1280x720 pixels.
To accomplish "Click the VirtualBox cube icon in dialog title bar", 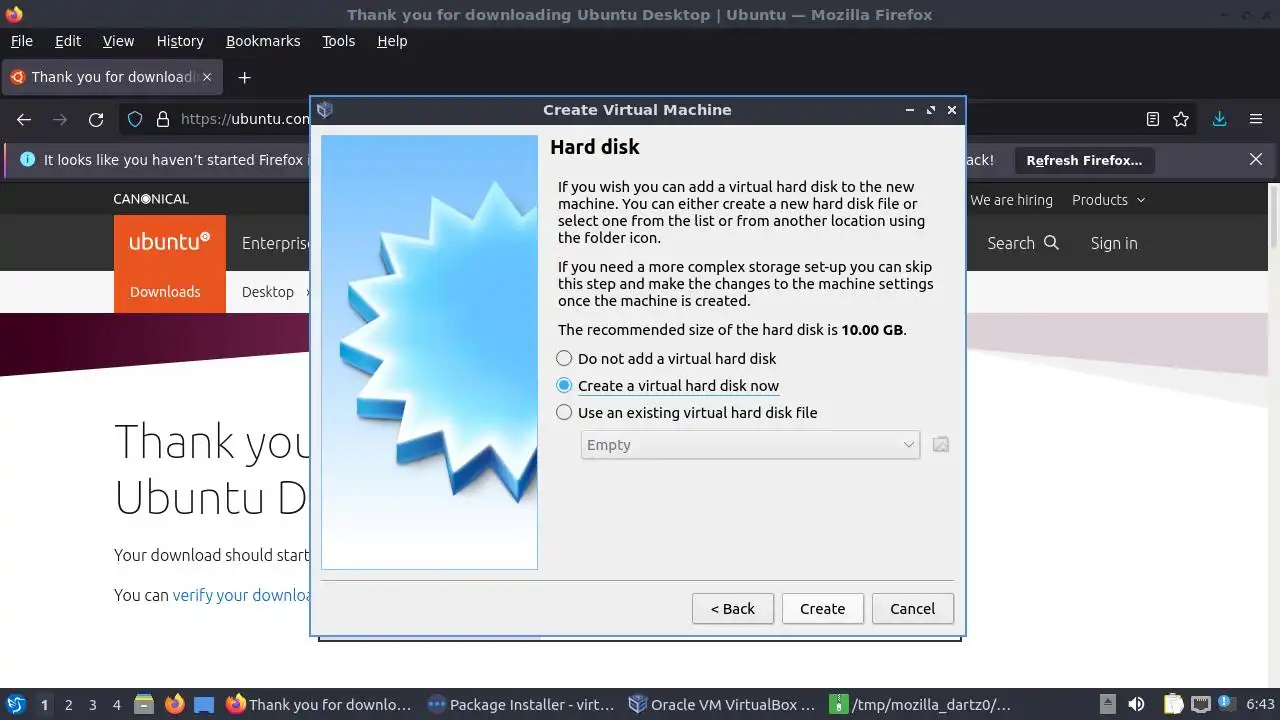I will pyautogui.click(x=324, y=110).
